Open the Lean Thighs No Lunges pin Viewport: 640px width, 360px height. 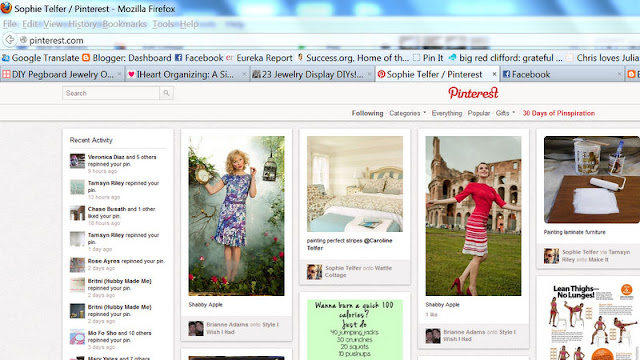[592, 322]
